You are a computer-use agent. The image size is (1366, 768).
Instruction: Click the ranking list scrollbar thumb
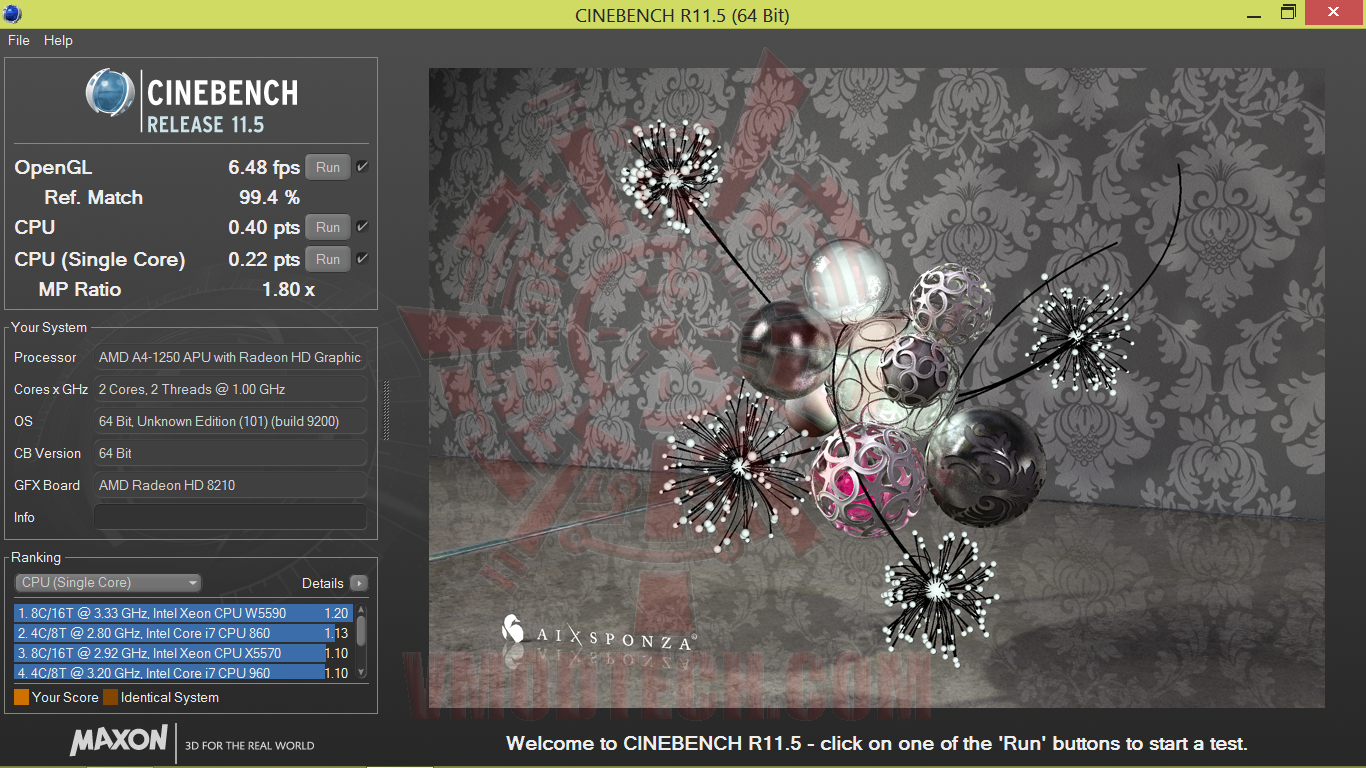pyautogui.click(x=361, y=629)
